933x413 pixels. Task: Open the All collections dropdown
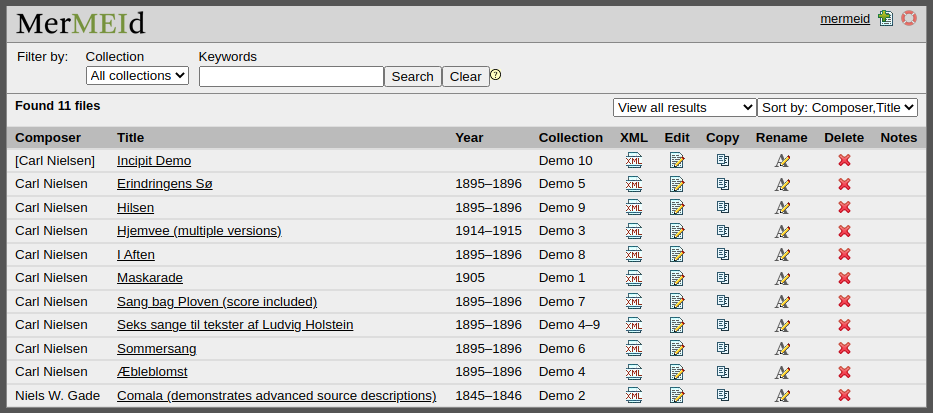pos(137,75)
